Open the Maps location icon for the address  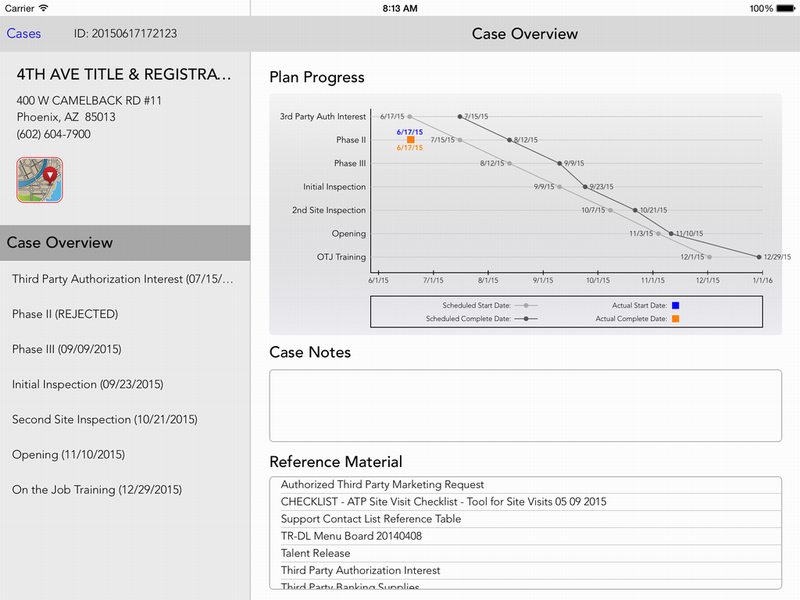(x=39, y=180)
